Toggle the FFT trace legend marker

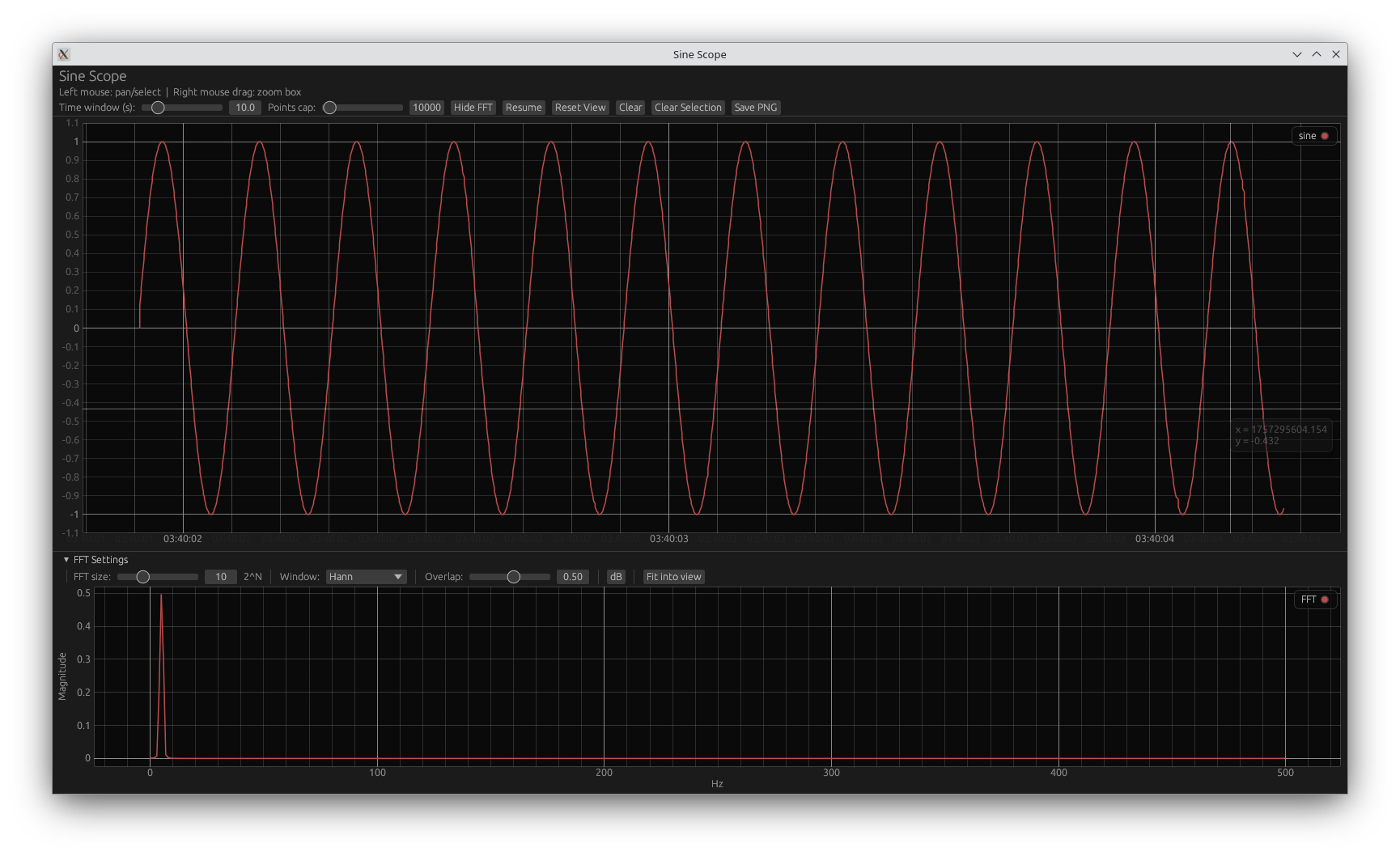coord(1326,600)
